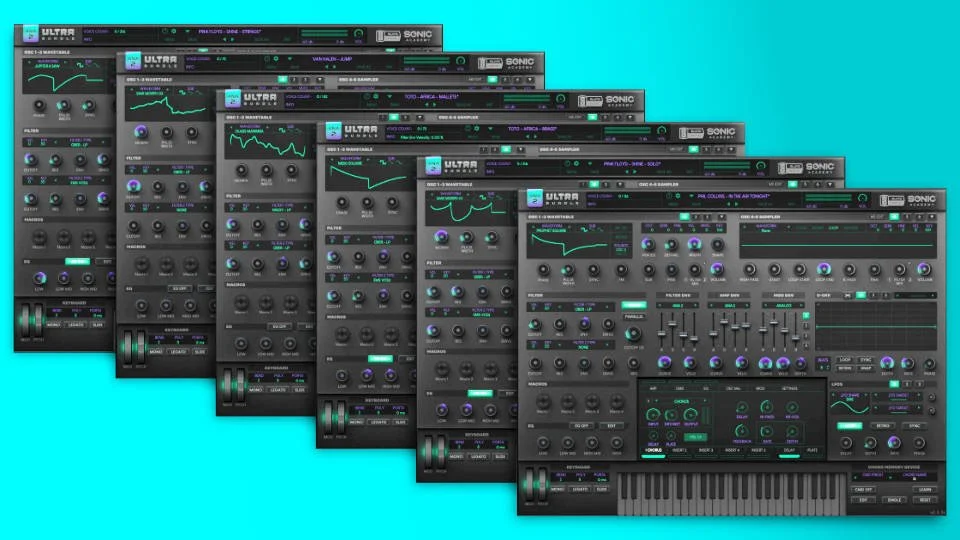Open the preset browser arrow in the Phil Collins window
This screenshot has width=960, height=540.
691,196
